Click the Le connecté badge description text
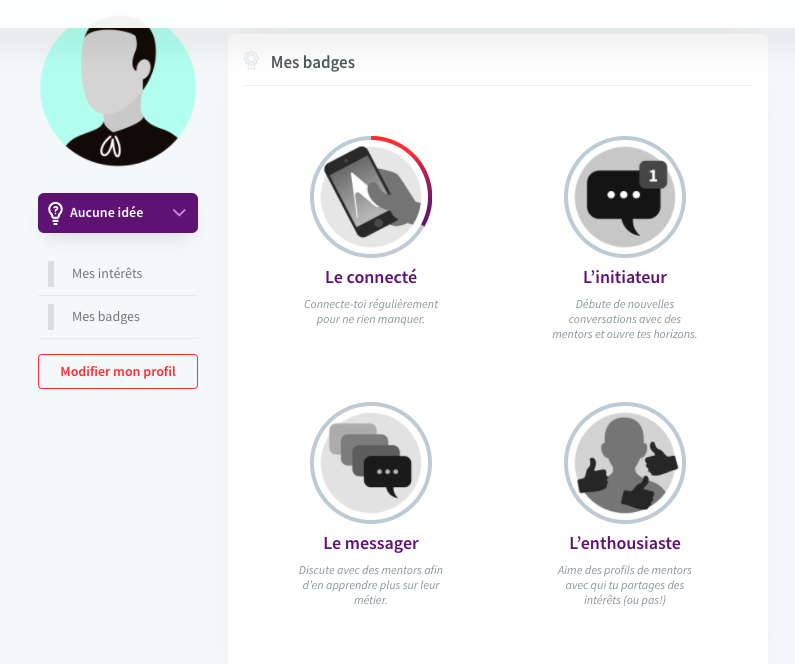795x664 pixels. tap(371, 311)
